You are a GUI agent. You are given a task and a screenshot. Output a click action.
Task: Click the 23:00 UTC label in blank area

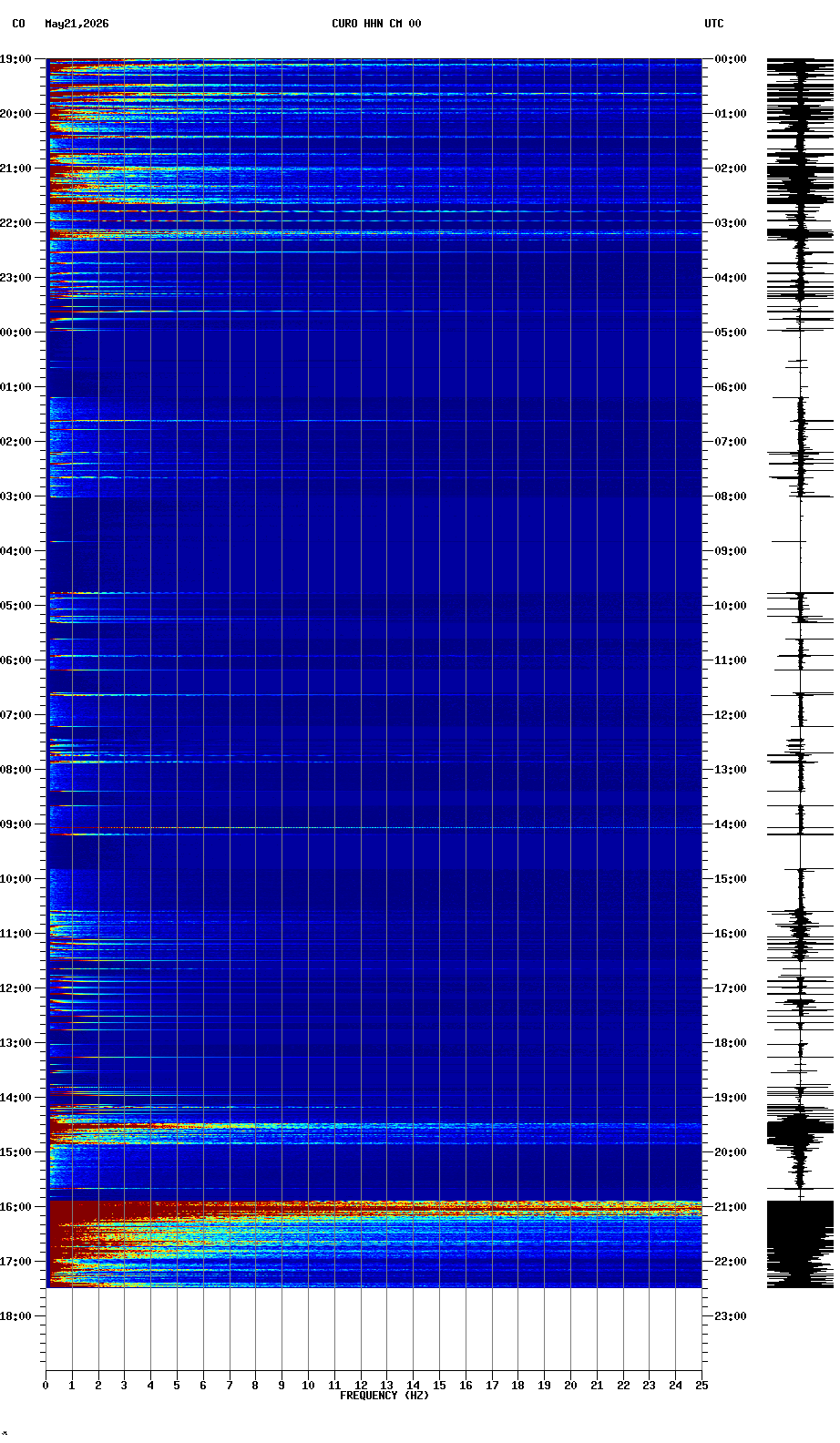[x=731, y=1316]
